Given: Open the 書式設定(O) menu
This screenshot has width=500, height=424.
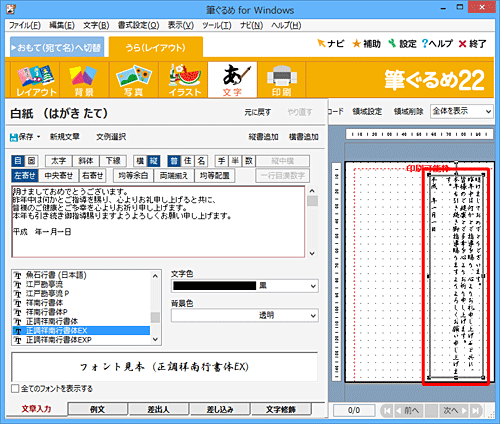Looking at the screenshot, I should coord(138,26).
